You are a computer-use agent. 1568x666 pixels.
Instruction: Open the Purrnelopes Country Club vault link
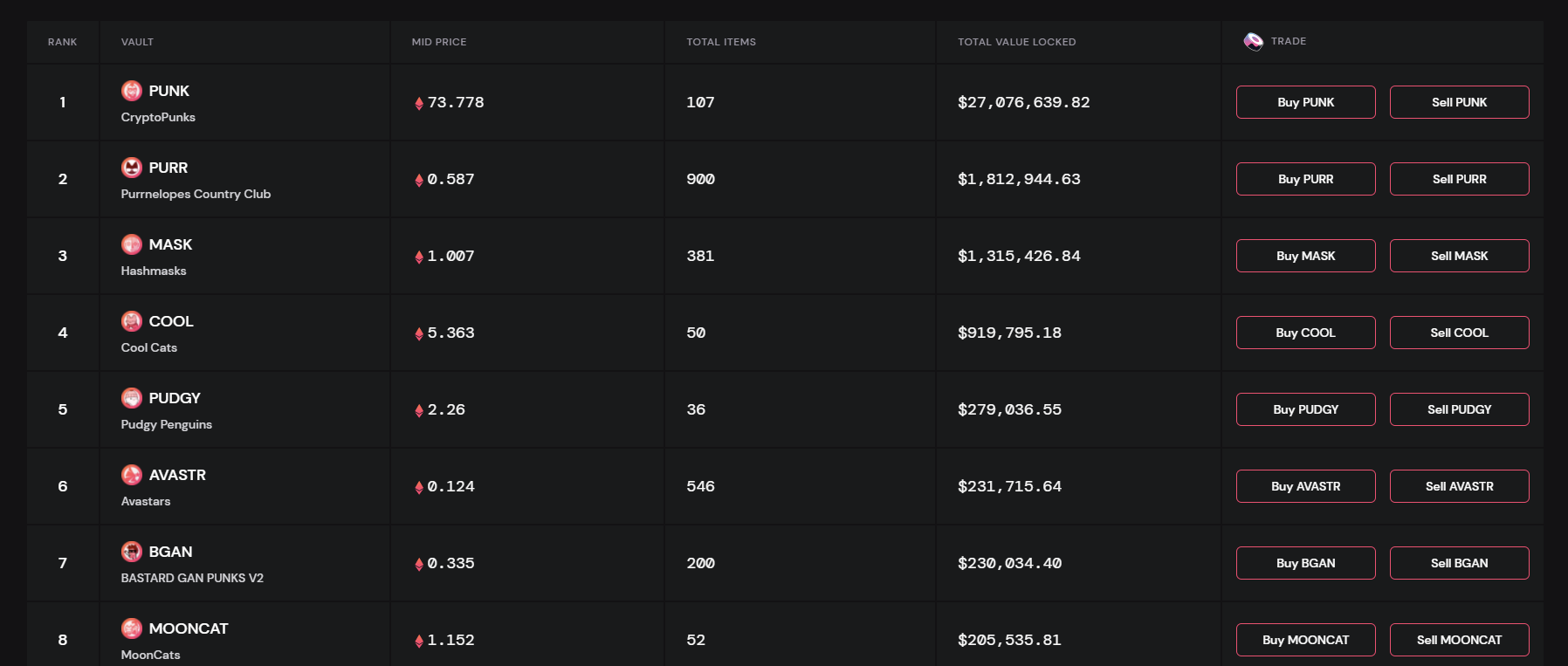pyautogui.click(x=196, y=194)
